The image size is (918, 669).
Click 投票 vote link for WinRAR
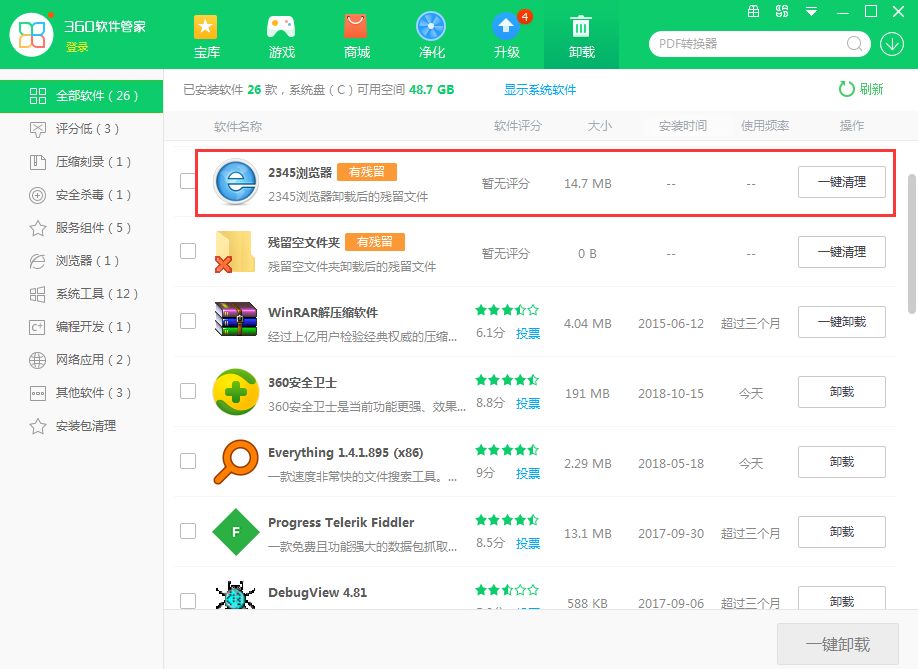point(527,334)
